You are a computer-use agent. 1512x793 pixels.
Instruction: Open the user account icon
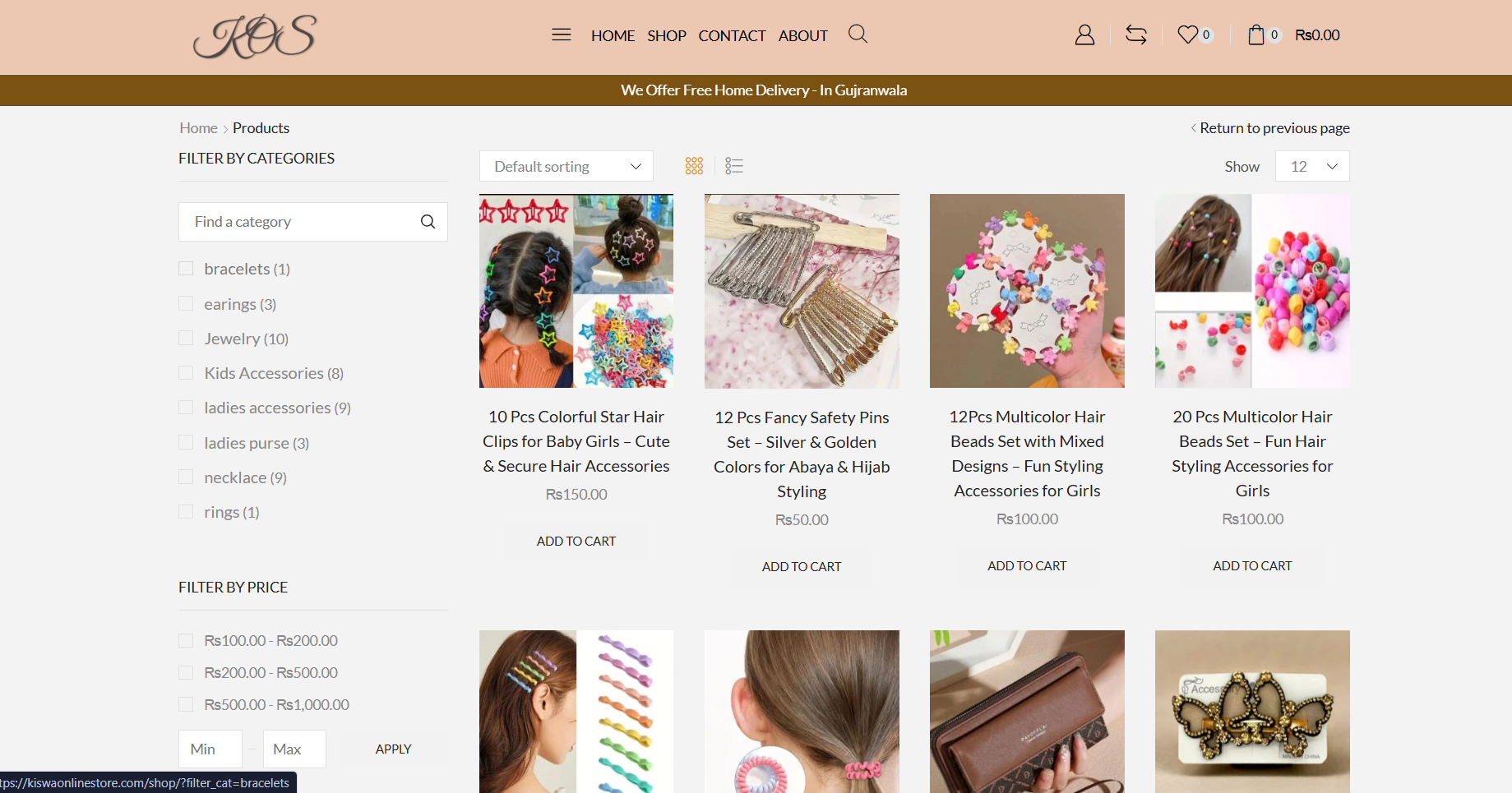click(1084, 35)
